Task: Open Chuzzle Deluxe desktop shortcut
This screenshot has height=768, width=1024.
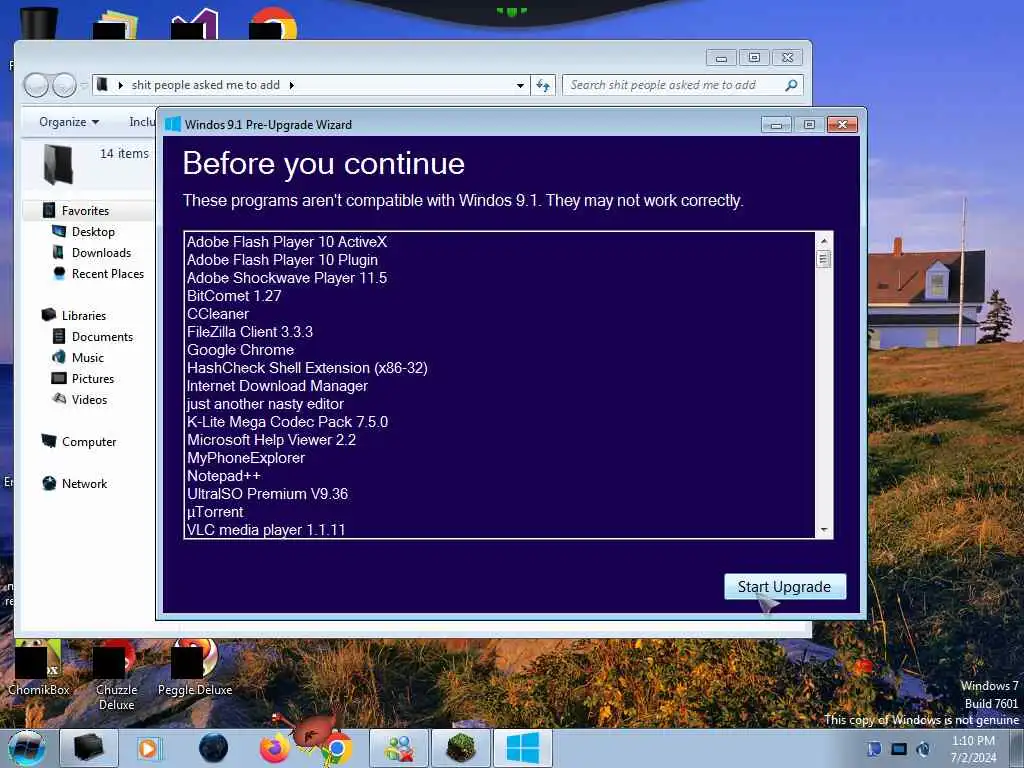Action: tap(116, 675)
